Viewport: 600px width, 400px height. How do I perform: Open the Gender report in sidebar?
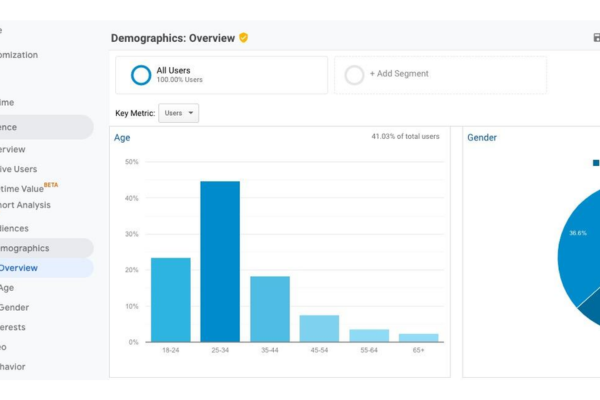(x=14, y=307)
